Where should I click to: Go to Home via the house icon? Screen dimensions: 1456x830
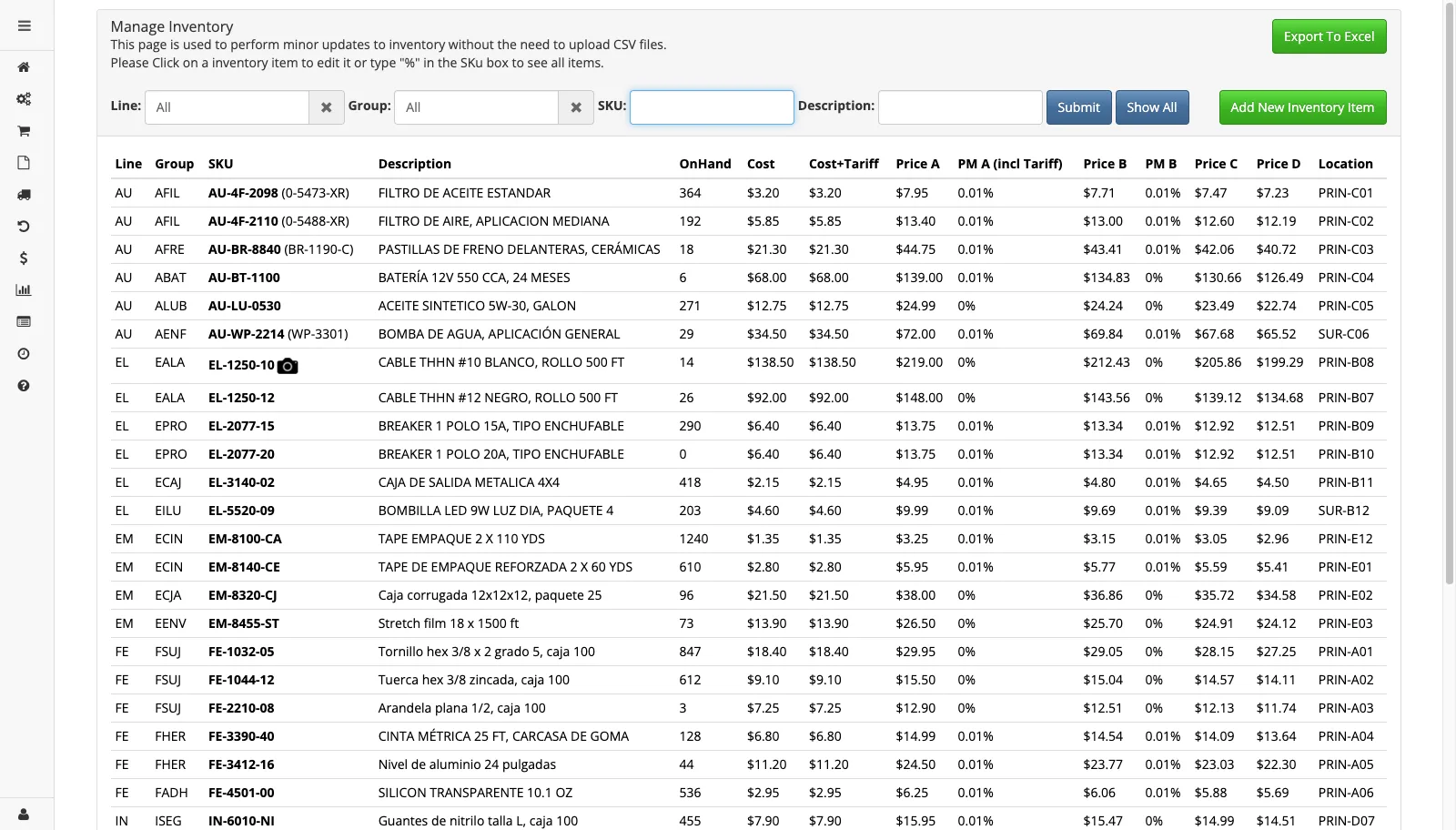25,67
